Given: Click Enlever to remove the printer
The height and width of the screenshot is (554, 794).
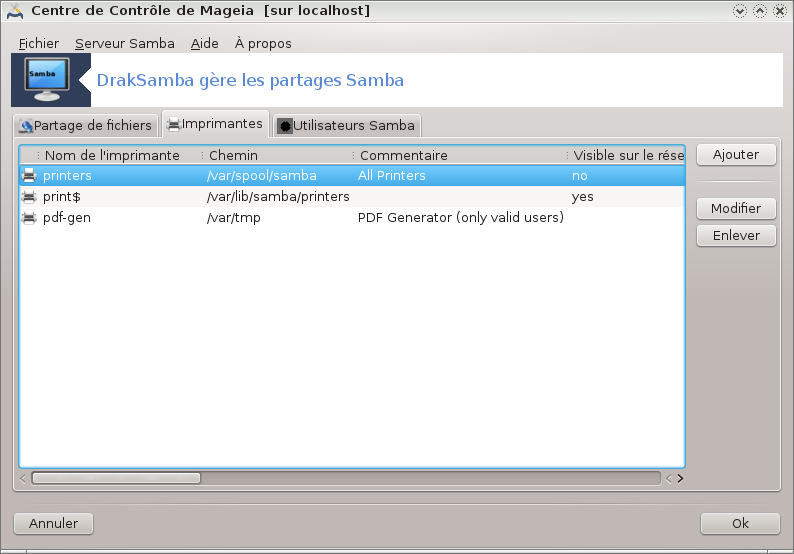Looking at the screenshot, I should coord(736,236).
